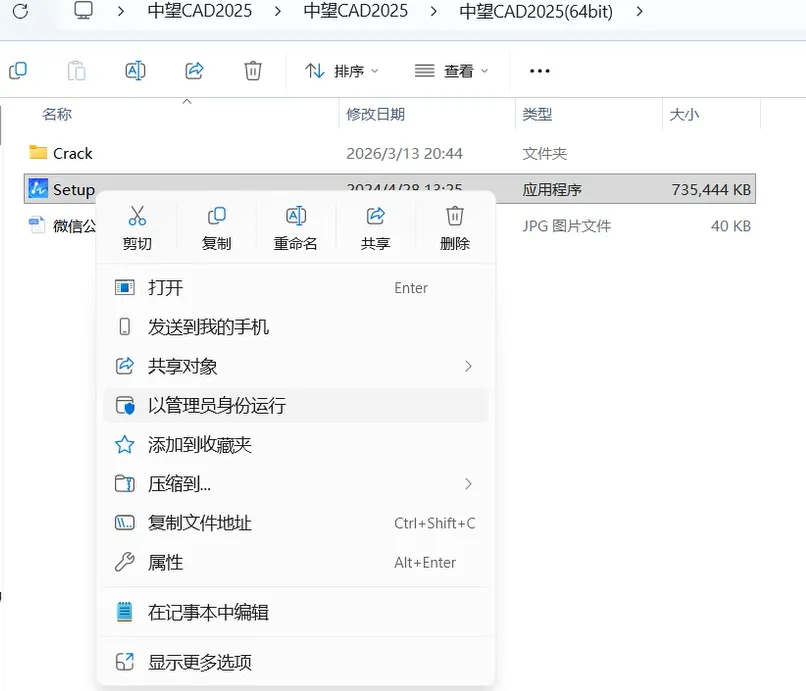Select 打开 from context menu
806x691 pixels.
tap(296, 287)
